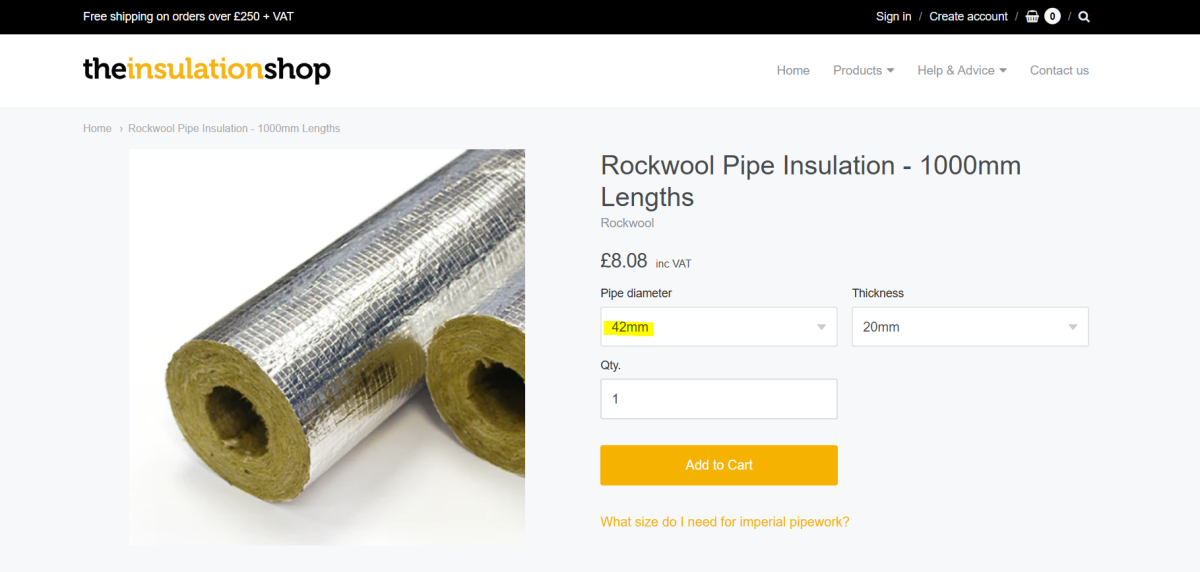Click the cart item count badge

pos(1052,16)
